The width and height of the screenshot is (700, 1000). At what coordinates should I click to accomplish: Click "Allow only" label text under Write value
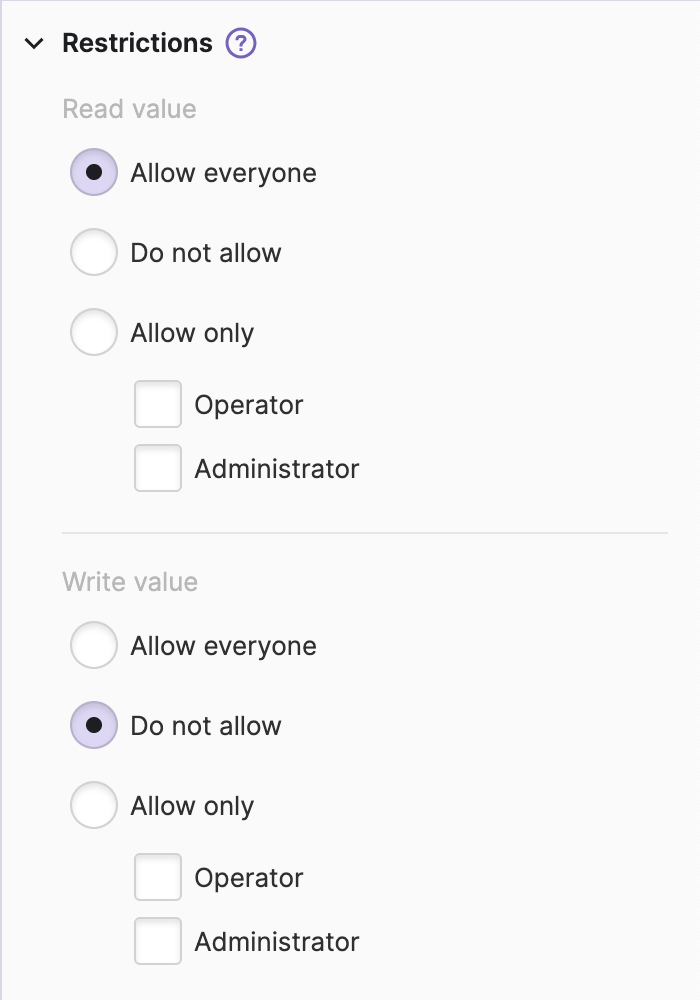click(x=192, y=807)
